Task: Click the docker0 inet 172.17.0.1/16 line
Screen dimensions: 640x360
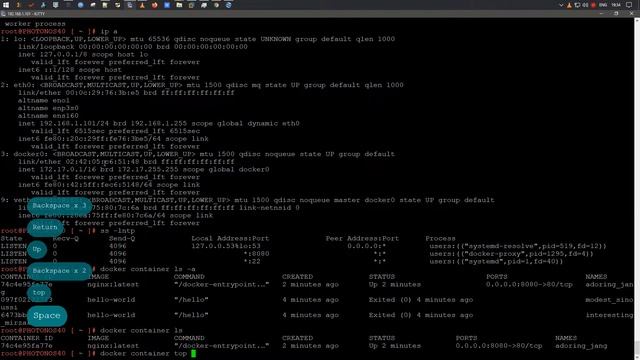Action: coord(143,169)
